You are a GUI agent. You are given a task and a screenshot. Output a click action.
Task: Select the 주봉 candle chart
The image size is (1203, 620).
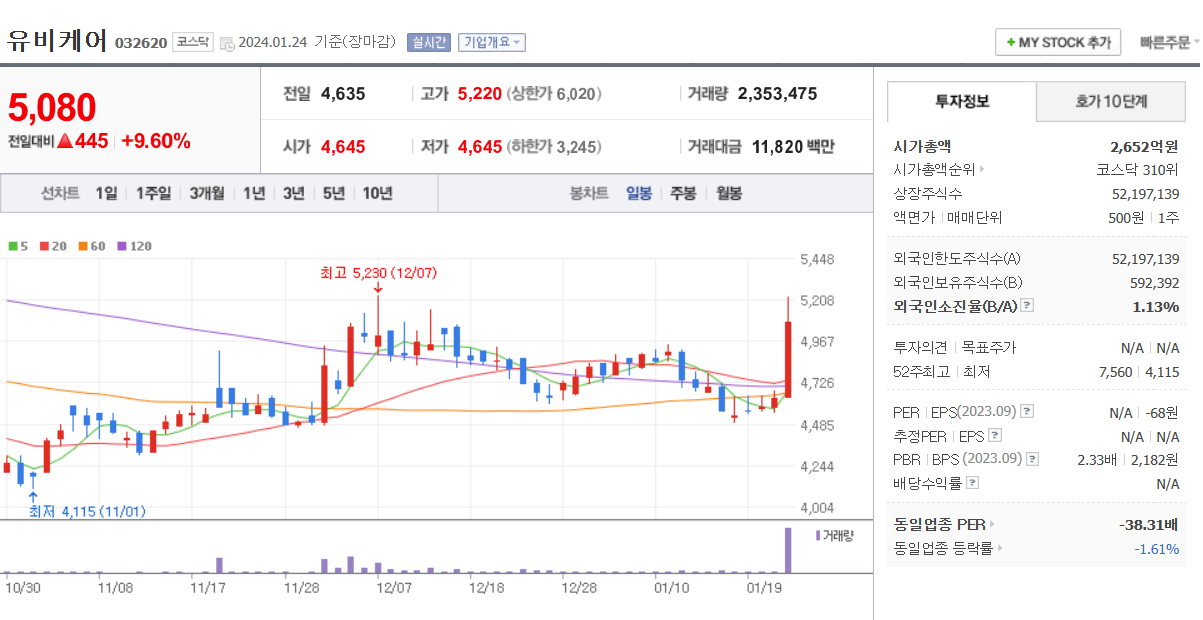(x=683, y=193)
